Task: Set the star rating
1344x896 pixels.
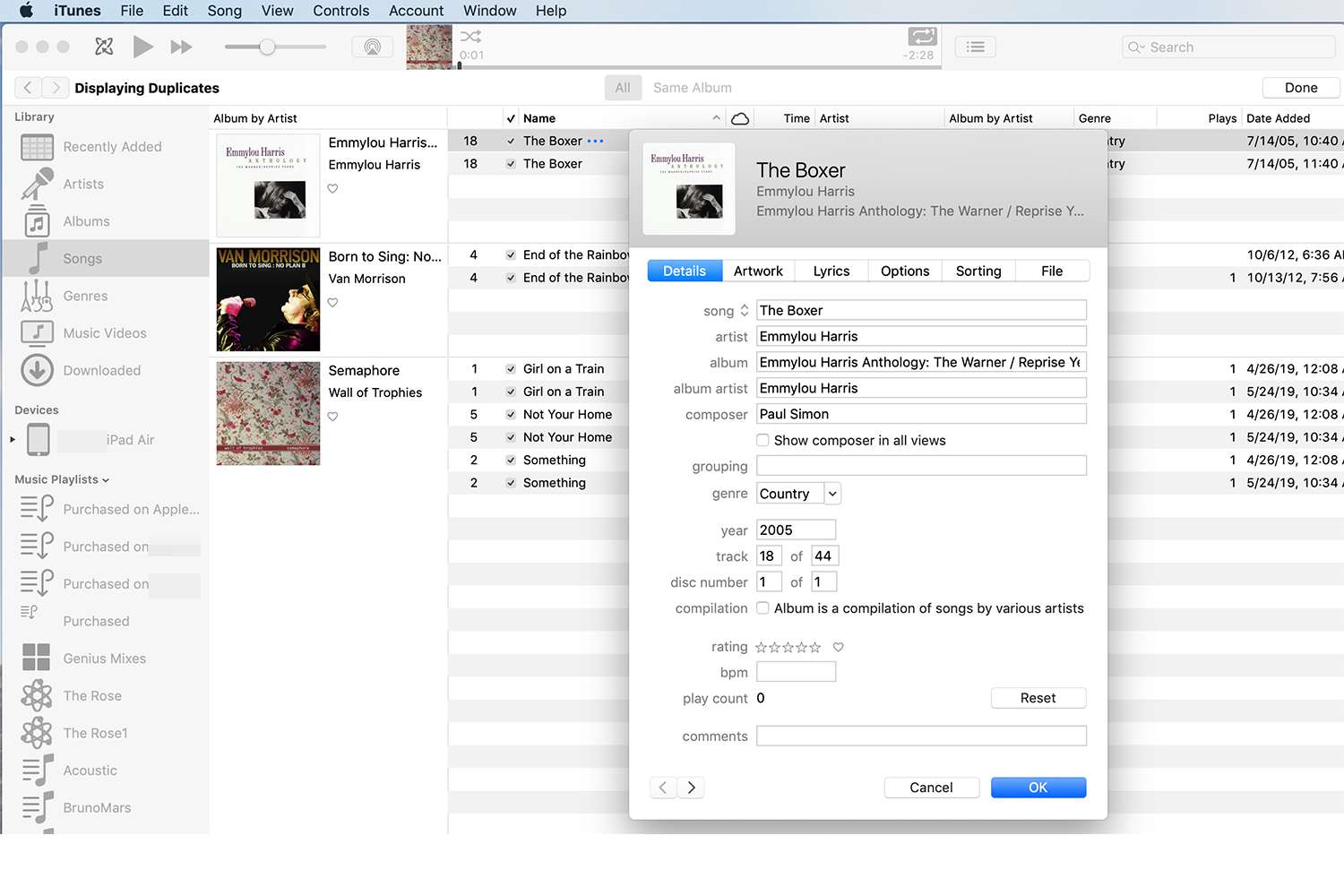Action: [788, 647]
